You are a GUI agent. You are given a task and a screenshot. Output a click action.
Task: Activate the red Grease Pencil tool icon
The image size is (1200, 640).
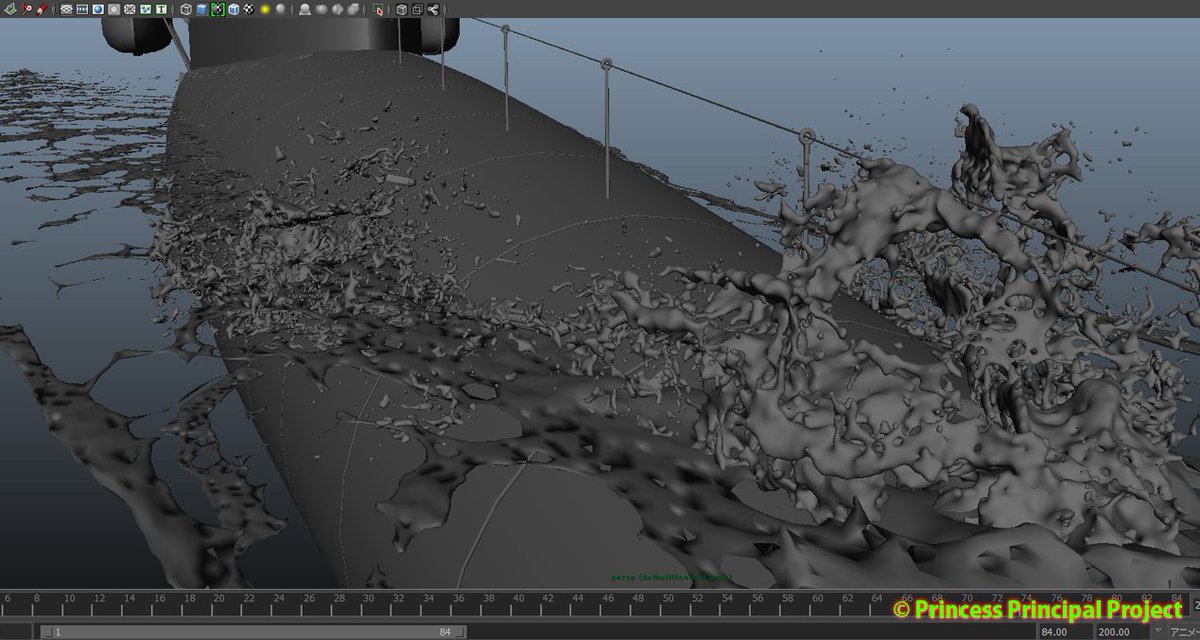[x=41, y=9]
